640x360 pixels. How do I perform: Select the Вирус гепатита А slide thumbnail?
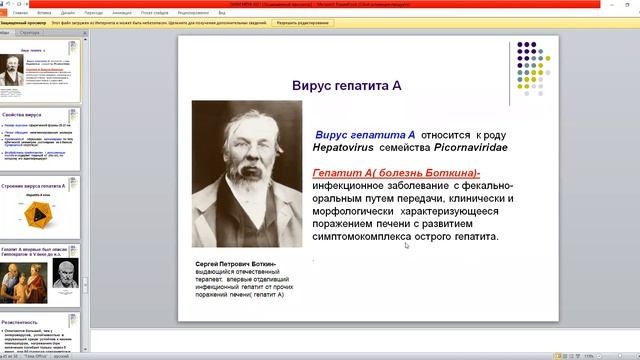click(x=40, y=71)
